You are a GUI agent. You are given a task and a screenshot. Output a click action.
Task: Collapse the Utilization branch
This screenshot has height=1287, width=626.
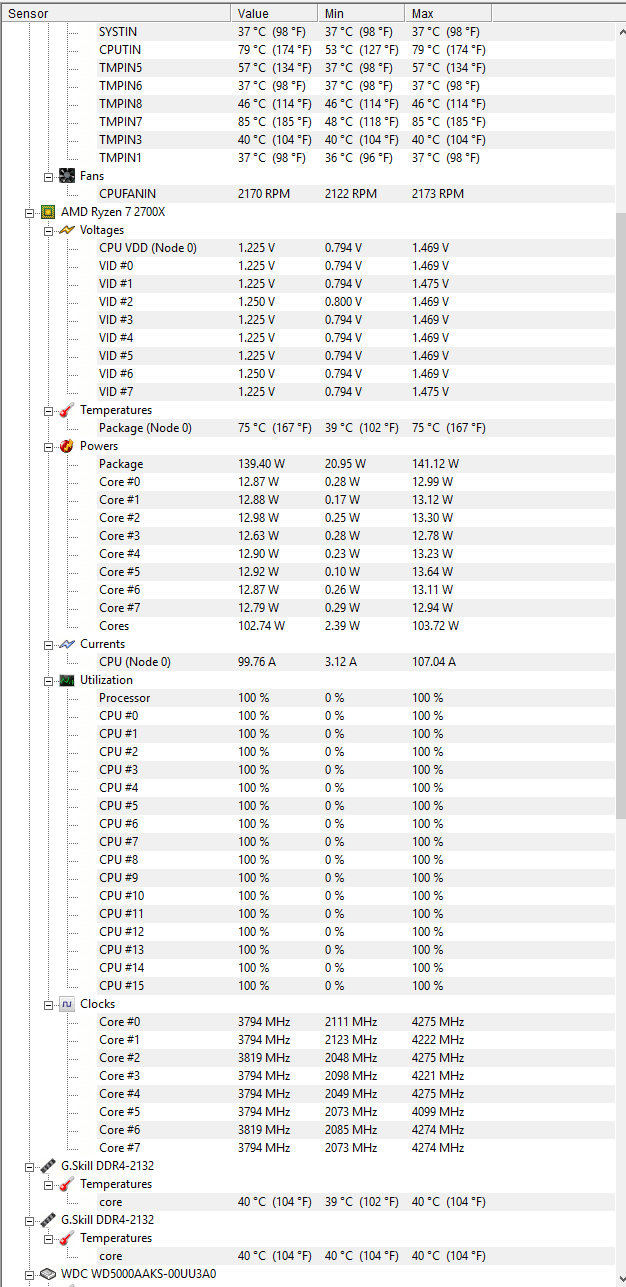click(x=48, y=679)
